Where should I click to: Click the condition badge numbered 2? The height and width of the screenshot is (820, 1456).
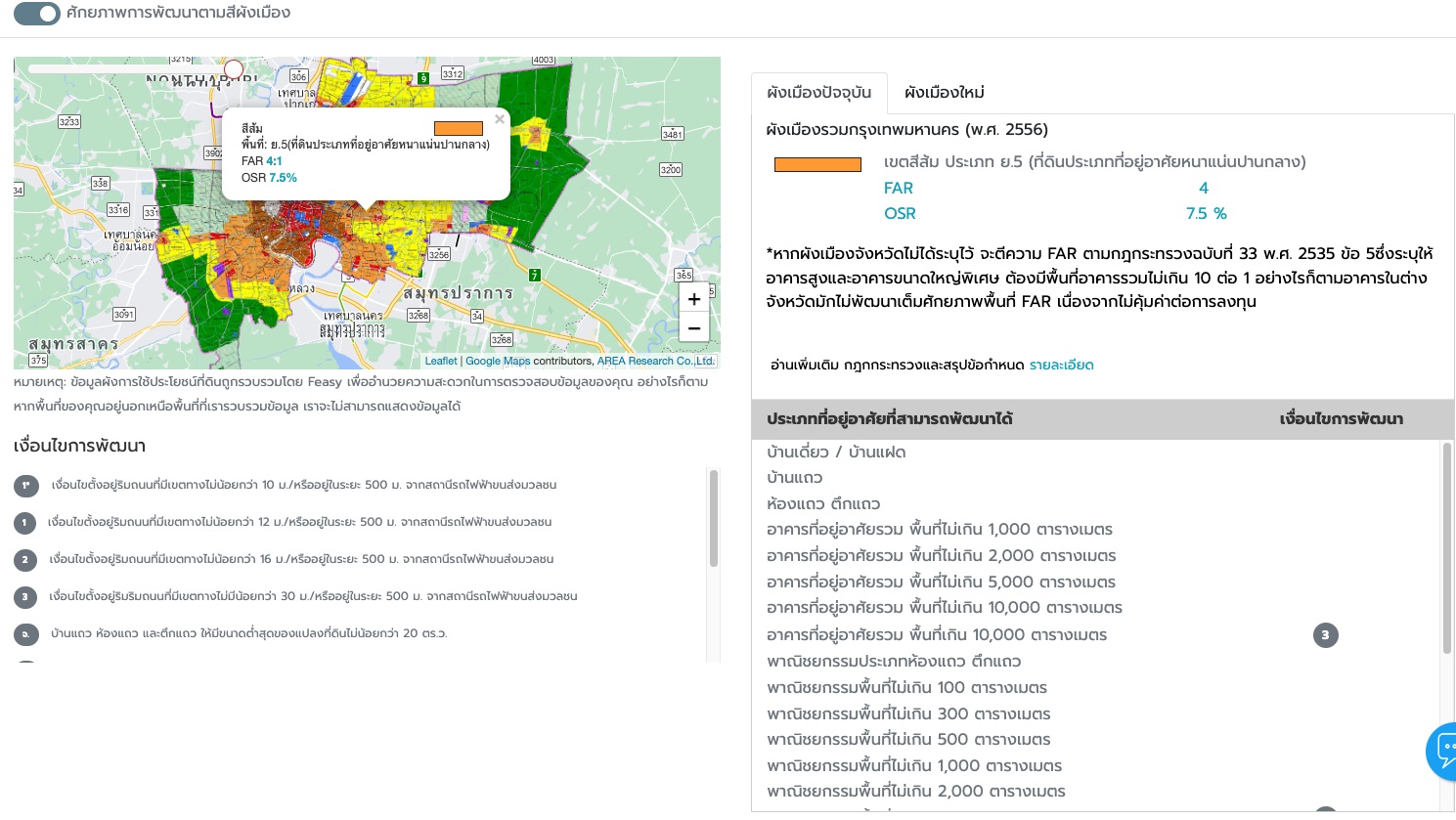(25, 560)
